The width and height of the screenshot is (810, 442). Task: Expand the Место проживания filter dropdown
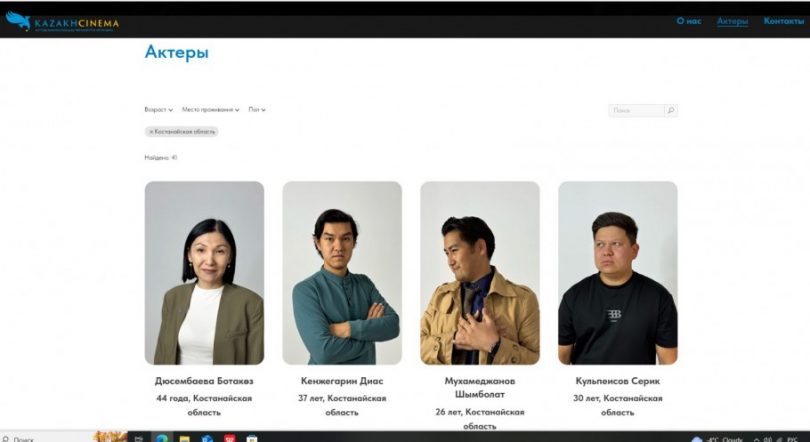(x=211, y=109)
